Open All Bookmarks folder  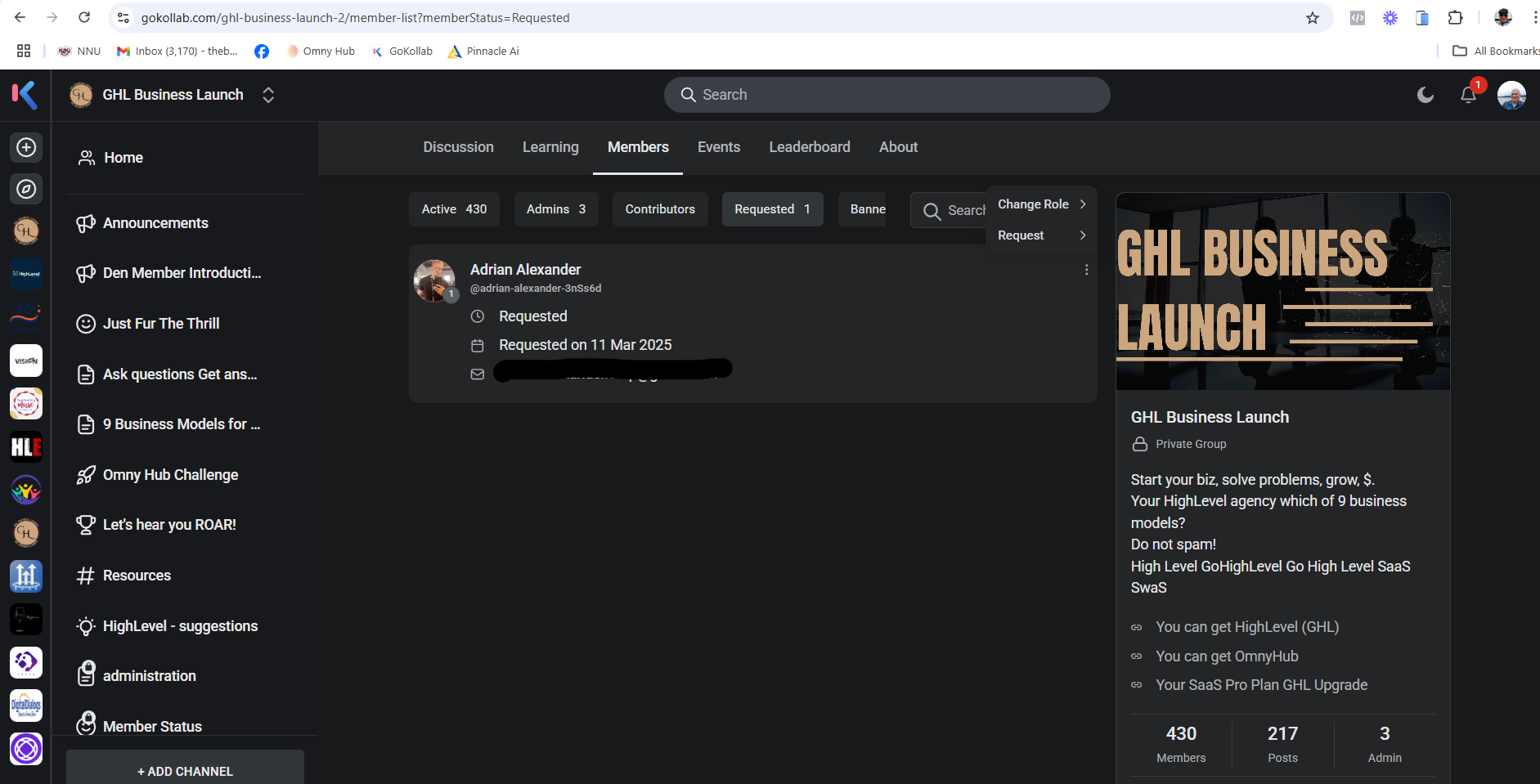click(1496, 51)
